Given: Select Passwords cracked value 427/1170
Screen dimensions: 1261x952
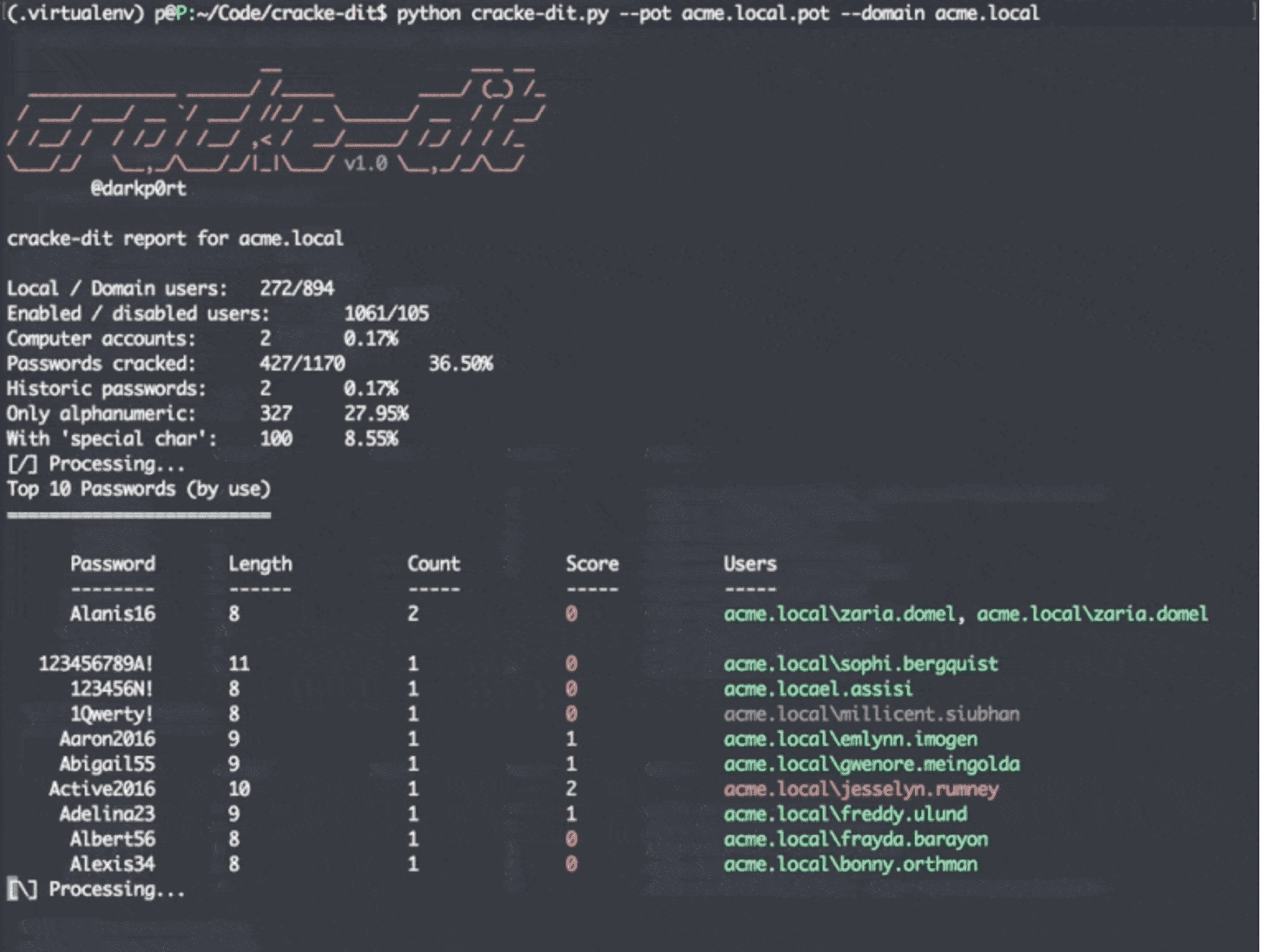Looking at the screenshot, I should tap(302, 363).
